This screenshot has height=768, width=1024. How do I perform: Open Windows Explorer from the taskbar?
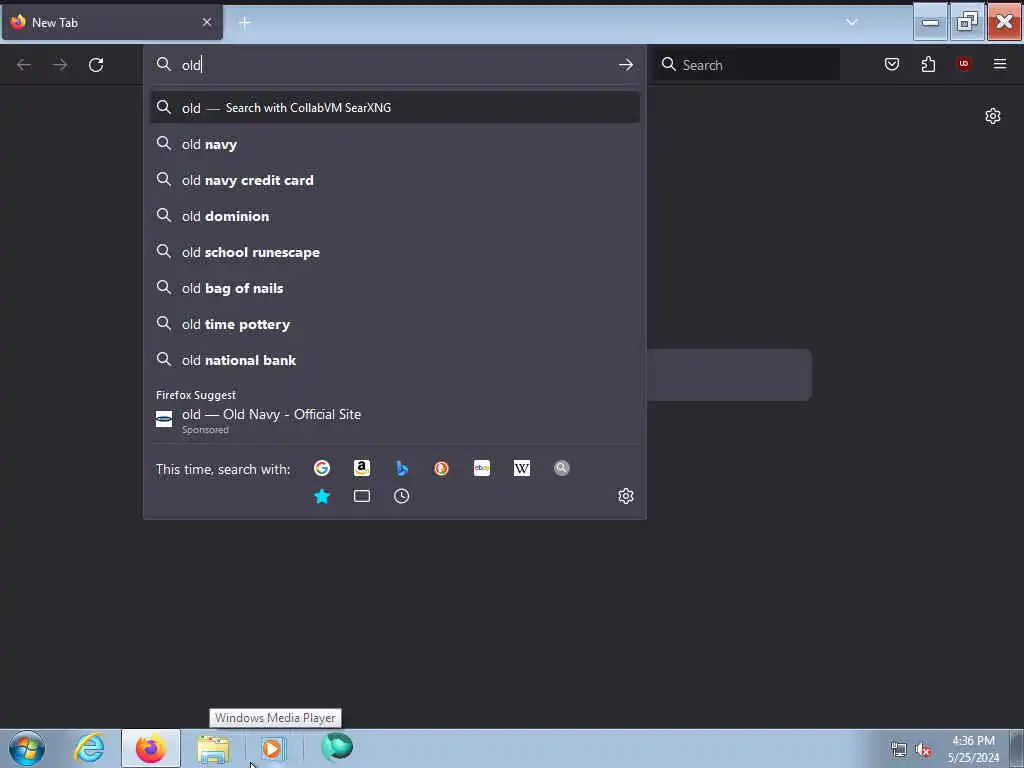pyautogui.click(x=213, y=748)
